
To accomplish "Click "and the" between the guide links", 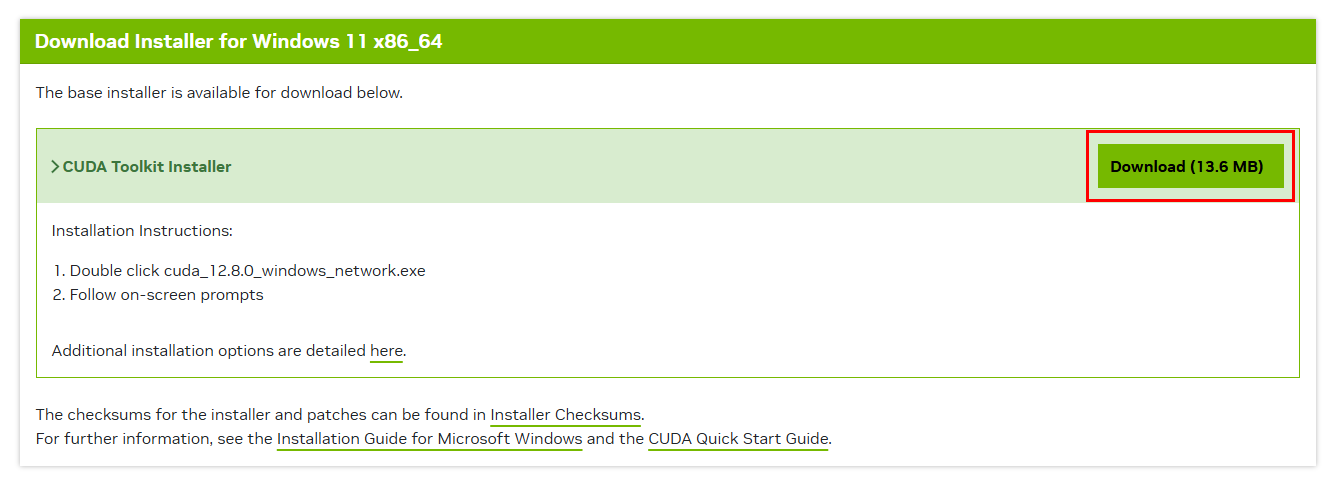I will pyautogui.click(x=615, y=439).
